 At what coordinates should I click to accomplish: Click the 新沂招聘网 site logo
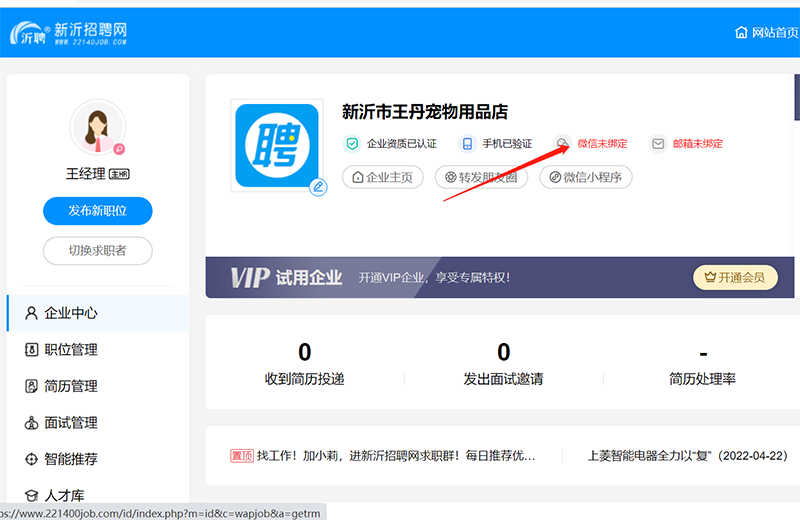point(70,33)
